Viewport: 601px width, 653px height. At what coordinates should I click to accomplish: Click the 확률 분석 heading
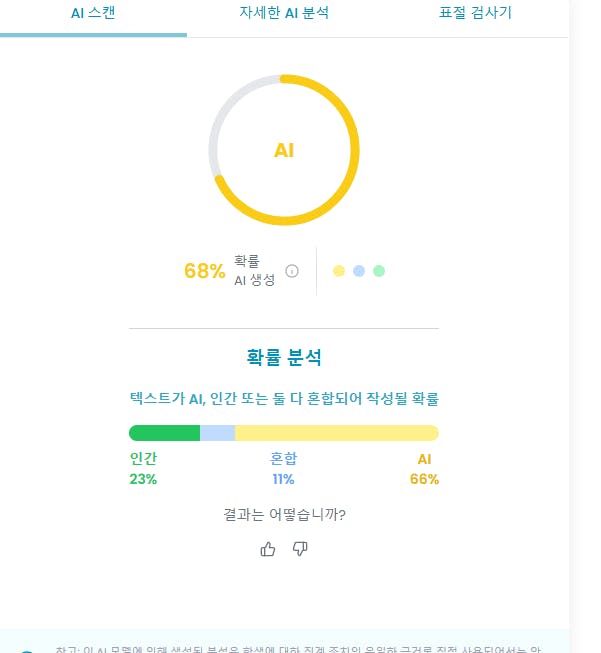(x=284, y=357)
